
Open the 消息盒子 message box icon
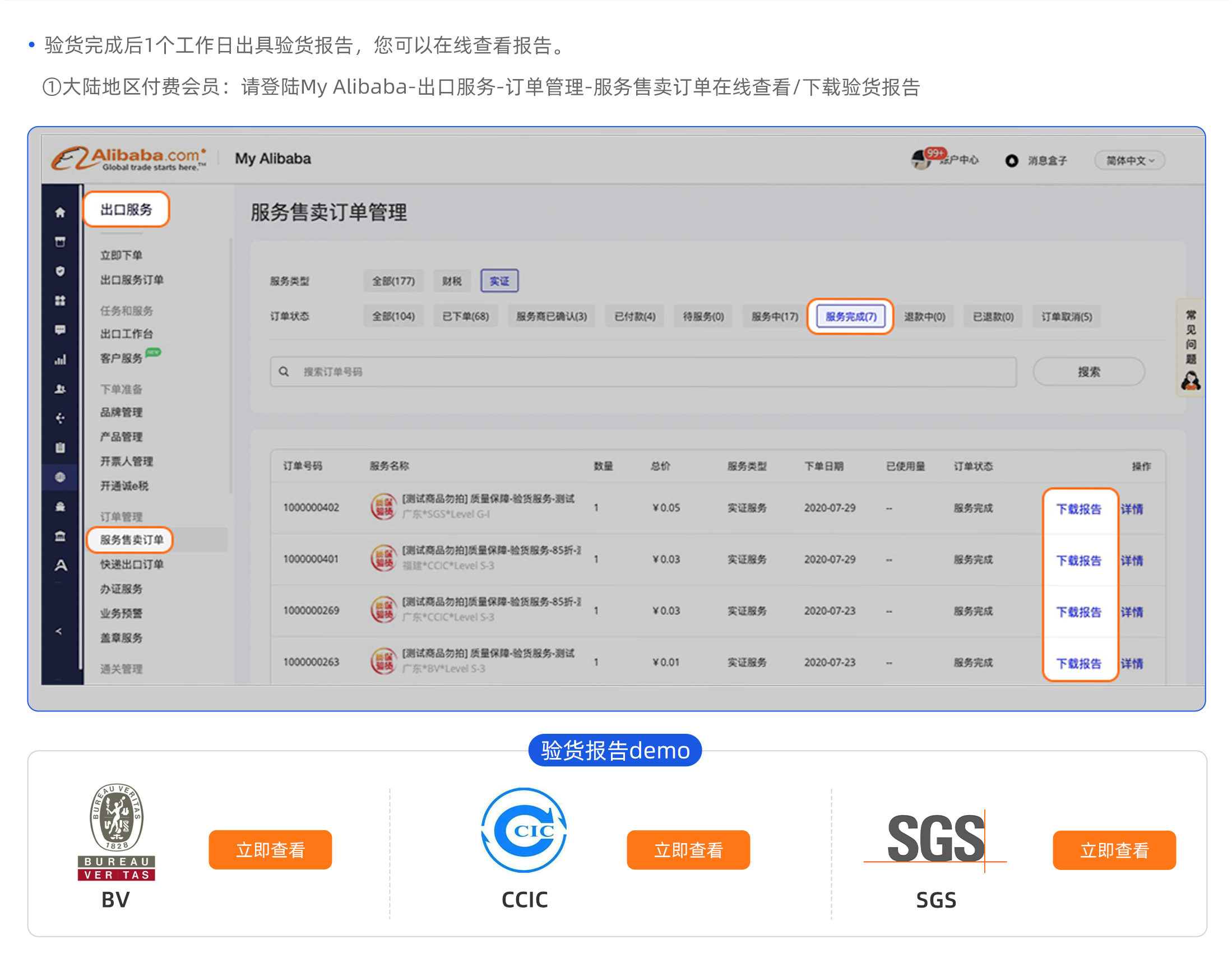(x=1011, y=161)
